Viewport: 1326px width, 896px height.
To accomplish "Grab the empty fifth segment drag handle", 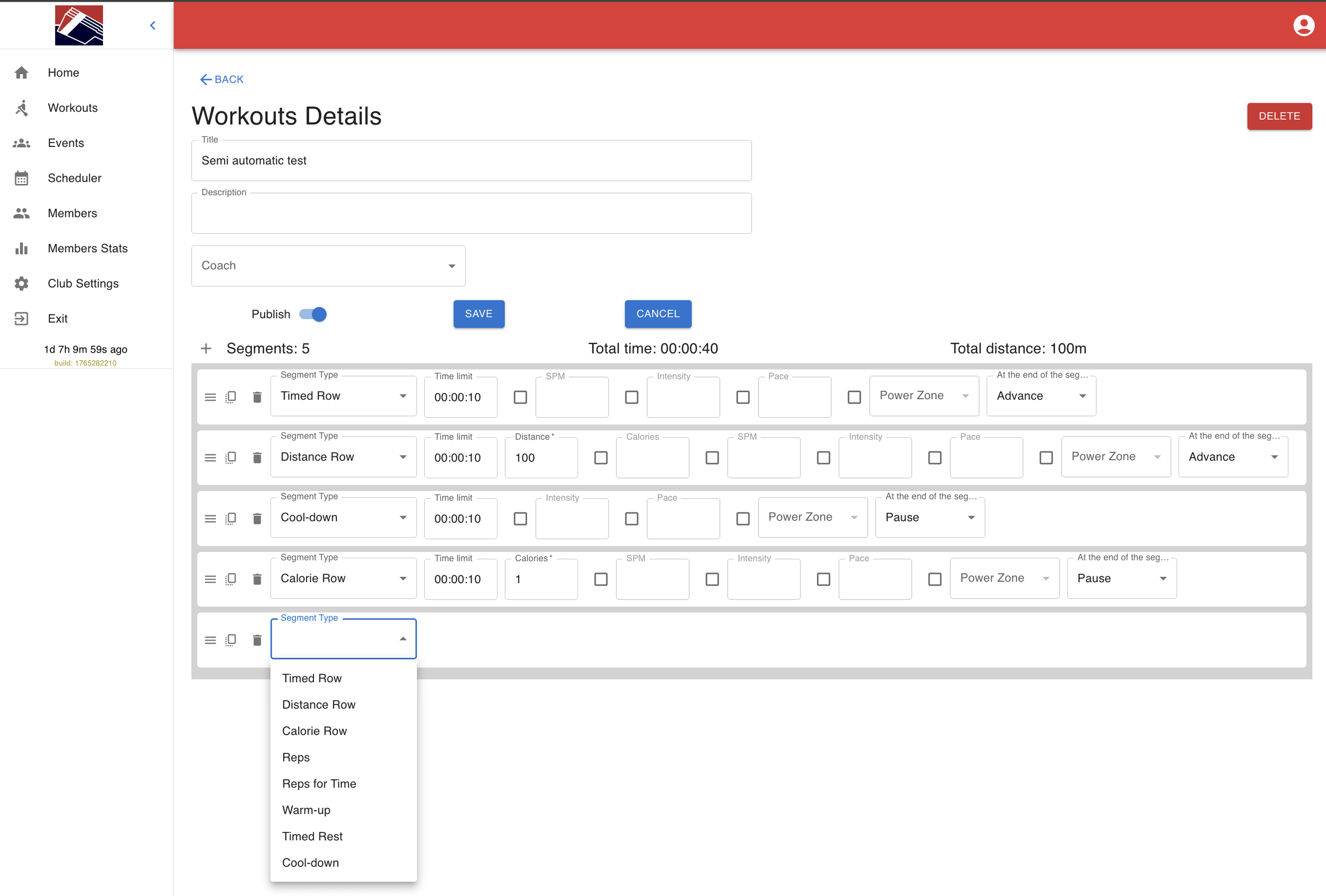I will 211,640.
